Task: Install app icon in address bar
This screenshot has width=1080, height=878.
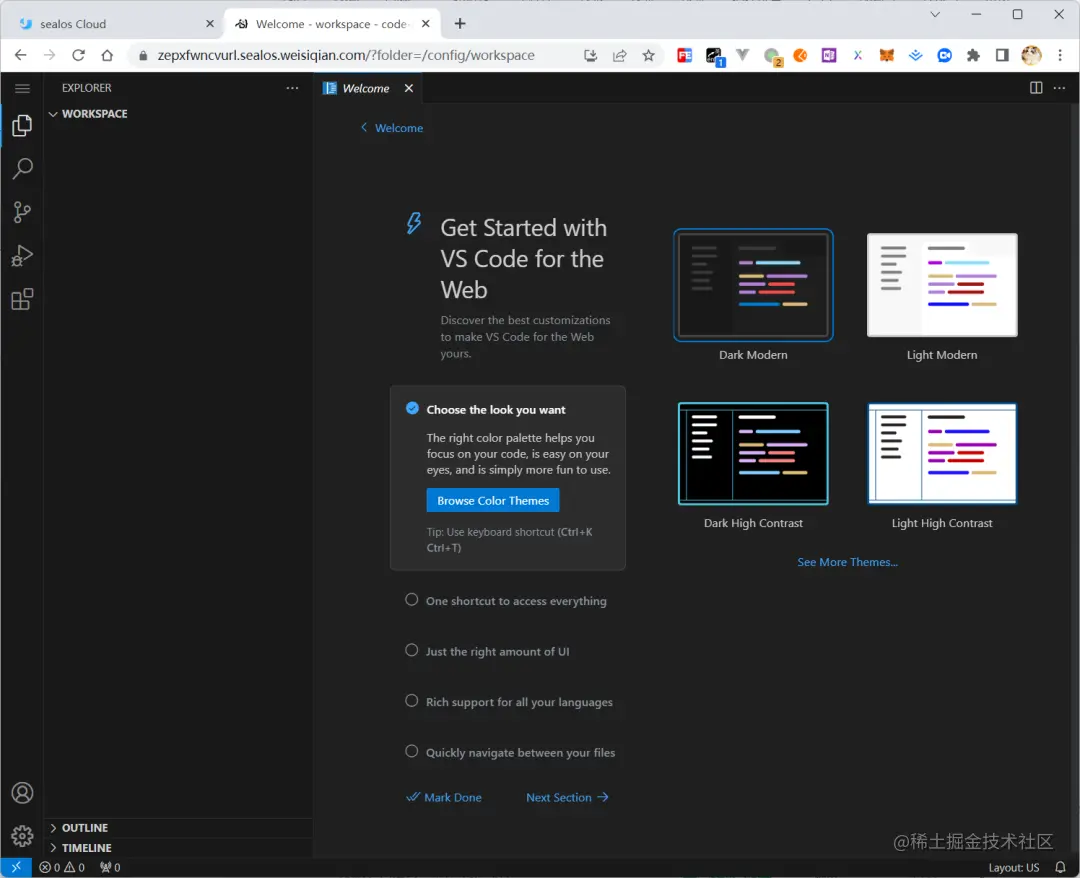Action: pos(590,56)
